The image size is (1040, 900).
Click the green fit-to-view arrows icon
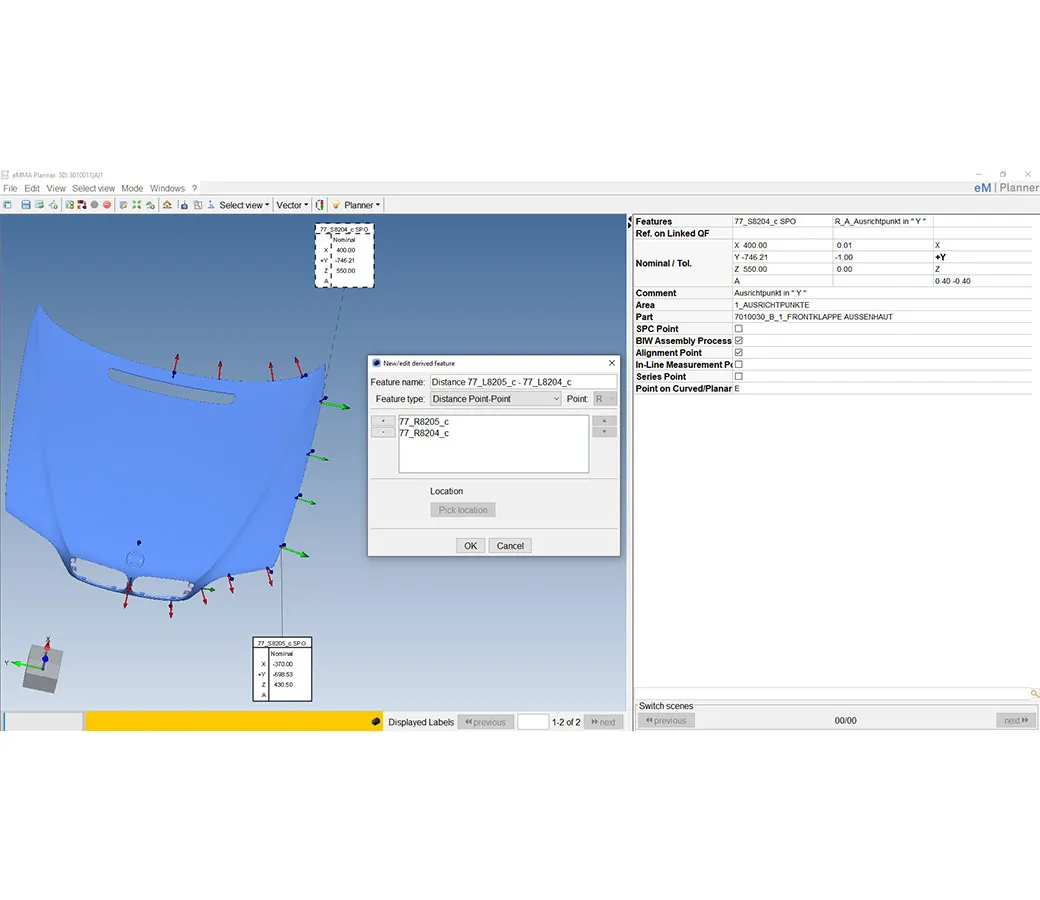(x=136, y=205)
